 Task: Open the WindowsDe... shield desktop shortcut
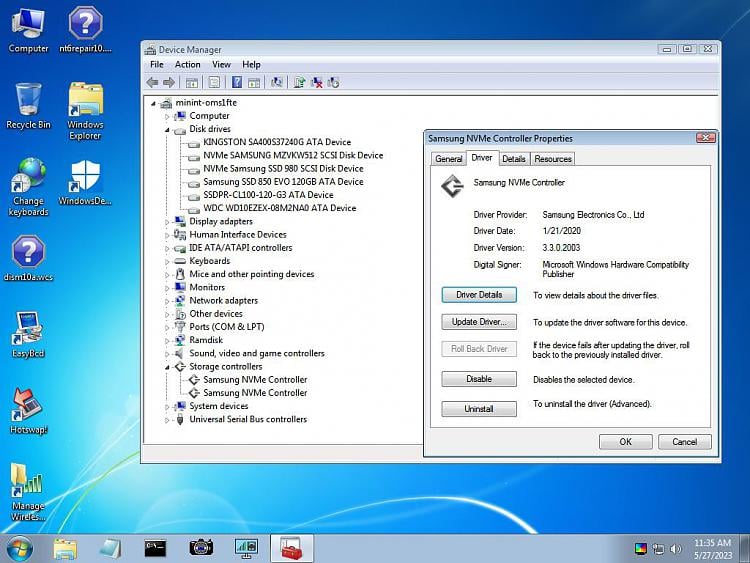[x=85, y=182]
